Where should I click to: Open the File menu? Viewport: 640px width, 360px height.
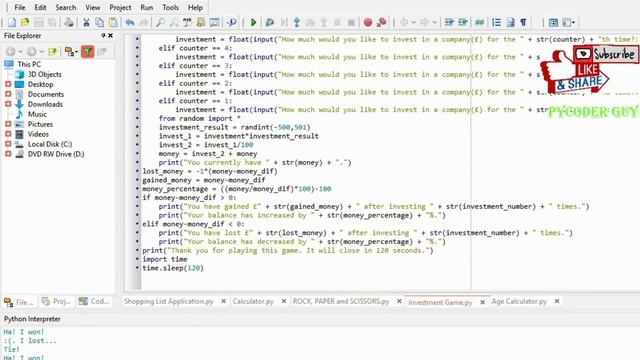tap(20, 7)
